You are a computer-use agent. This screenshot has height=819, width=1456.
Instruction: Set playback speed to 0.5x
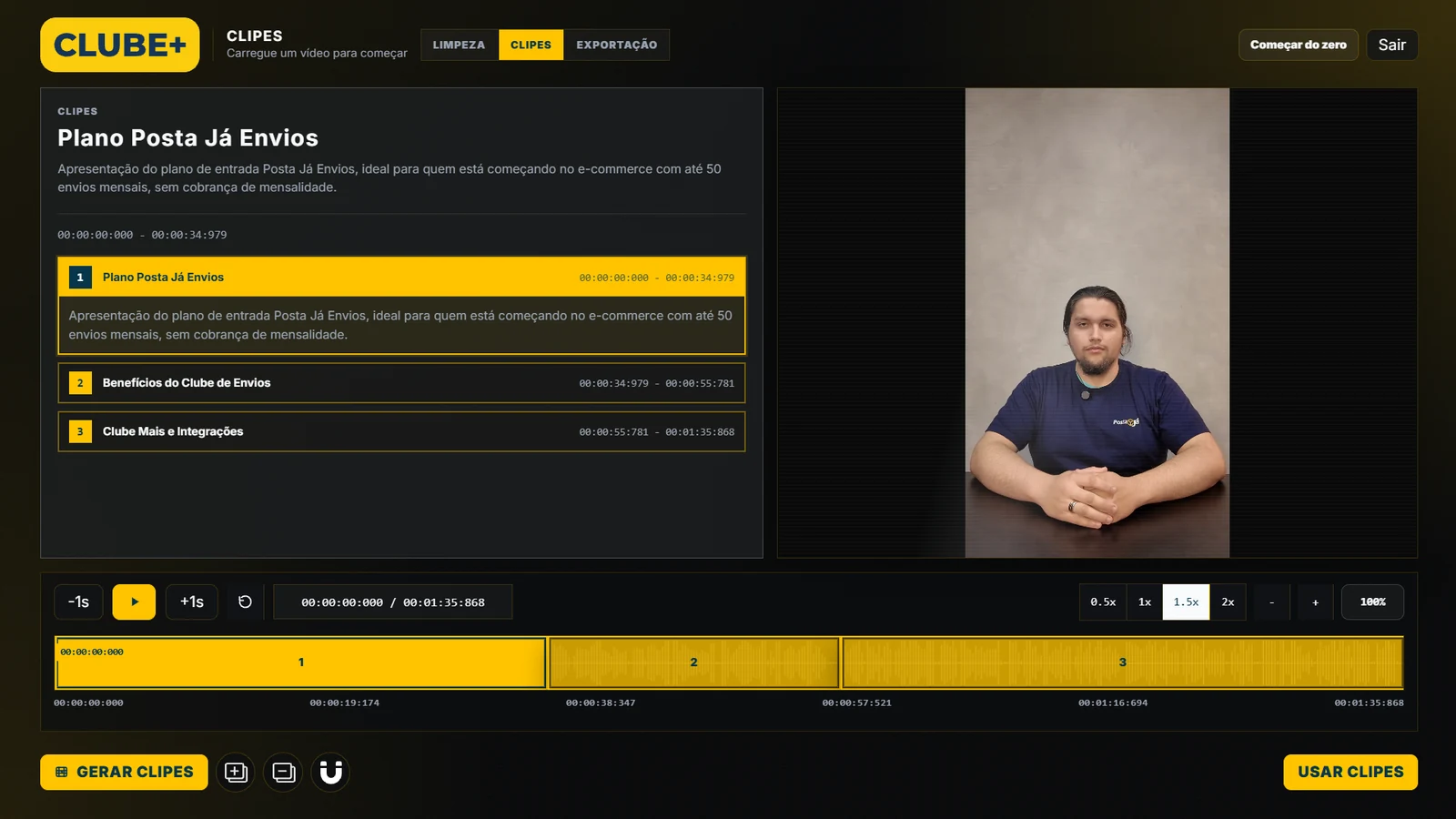coord(1103,602)
